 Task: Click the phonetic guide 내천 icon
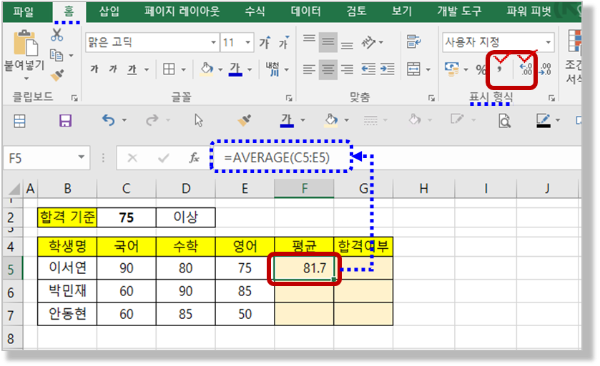pos(272,69)
